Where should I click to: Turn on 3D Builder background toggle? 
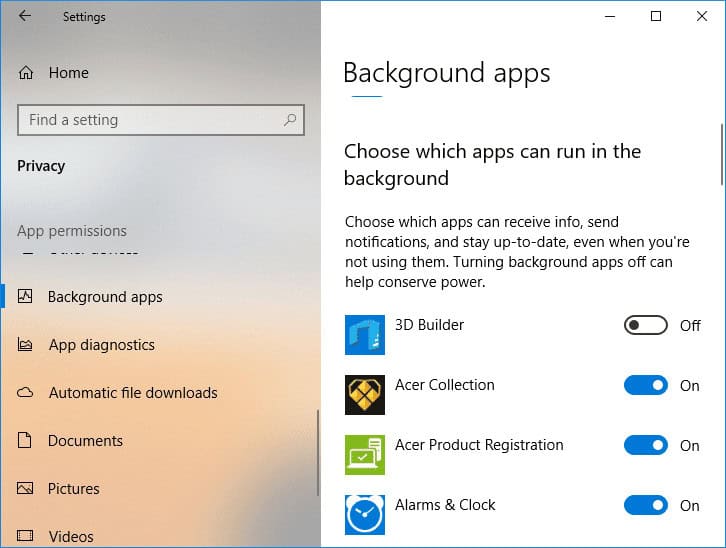point(645,325)
